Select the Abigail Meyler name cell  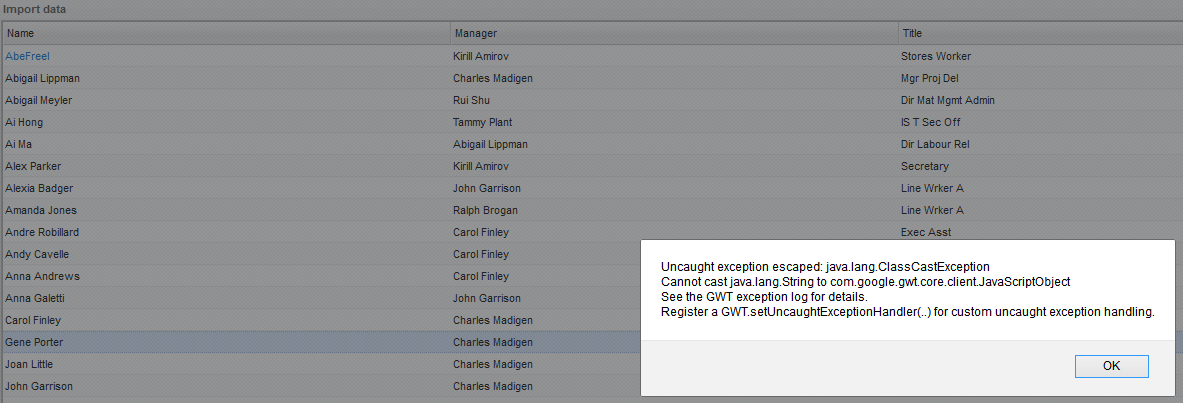[38, 100]
